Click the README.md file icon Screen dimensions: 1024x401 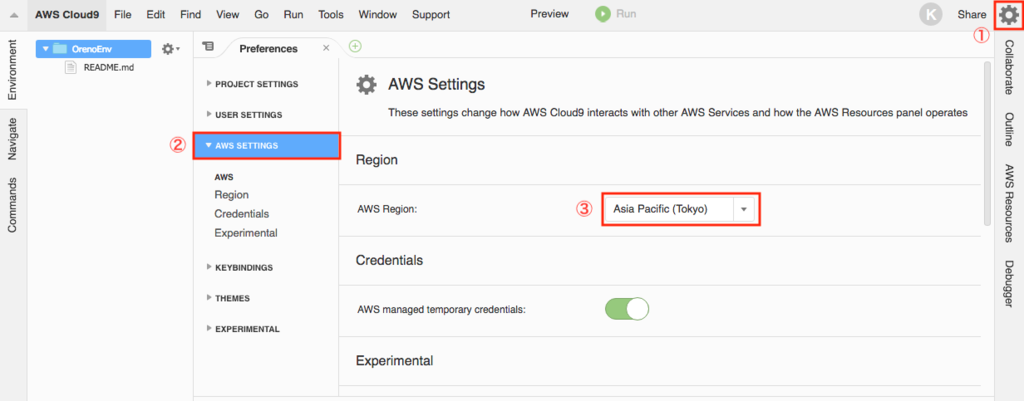pos(71,66)
